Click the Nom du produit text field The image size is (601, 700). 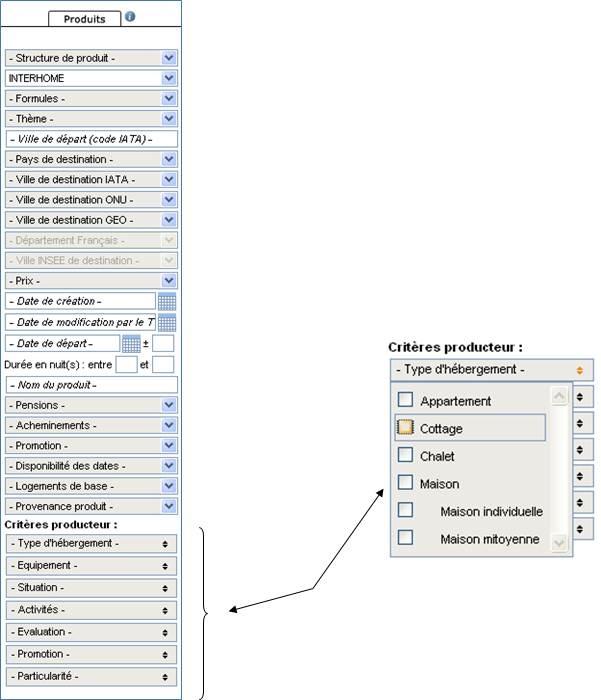pyautogui.click(x=91, y=385)
